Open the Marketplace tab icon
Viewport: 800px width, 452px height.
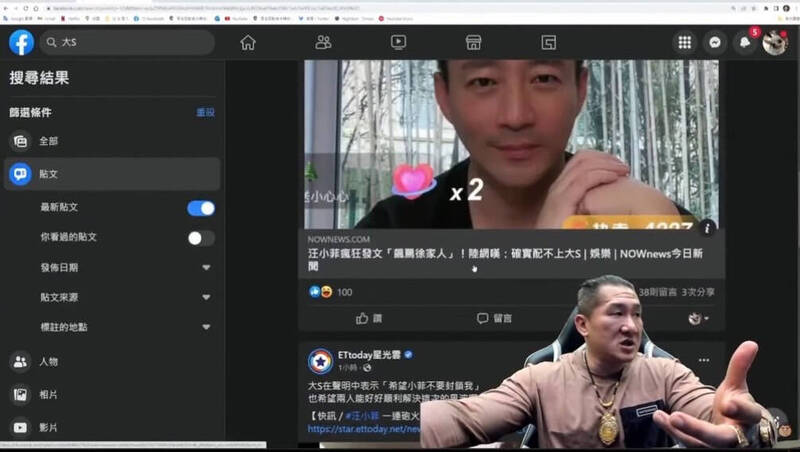[x=473, y=42]
